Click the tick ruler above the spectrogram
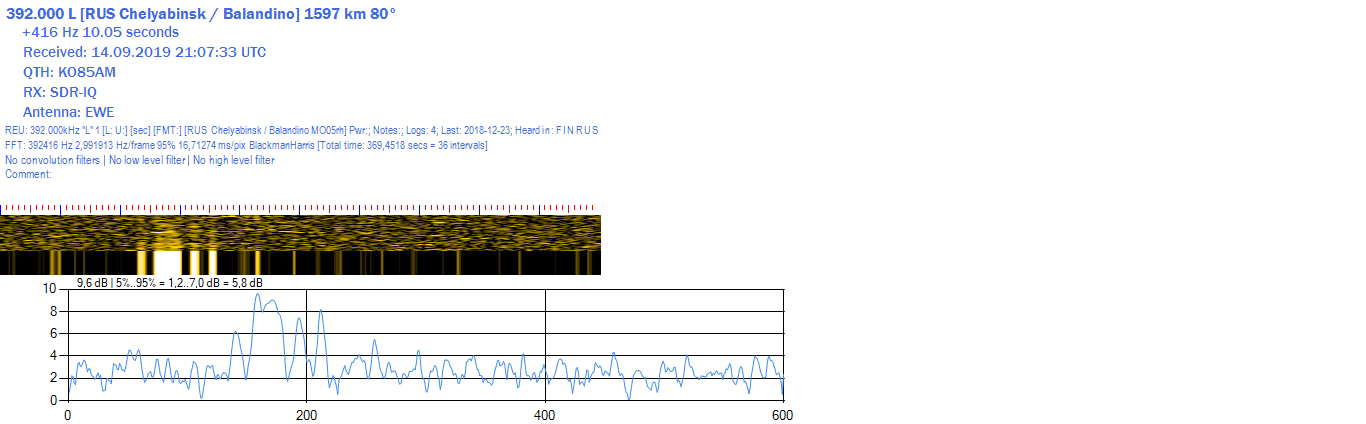Image resolution: width=1366 pixels, height=424 pixels. pyautogui.click(x=300, y=210)
